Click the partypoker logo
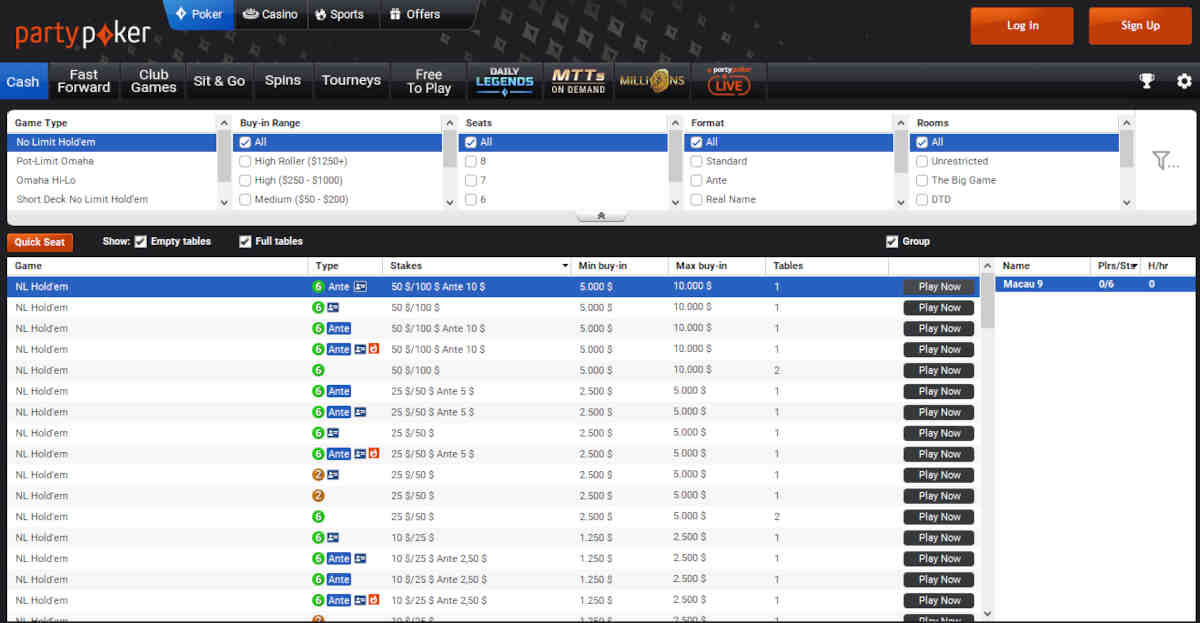The image size is (1200, 623). click(x=83, y=35)
